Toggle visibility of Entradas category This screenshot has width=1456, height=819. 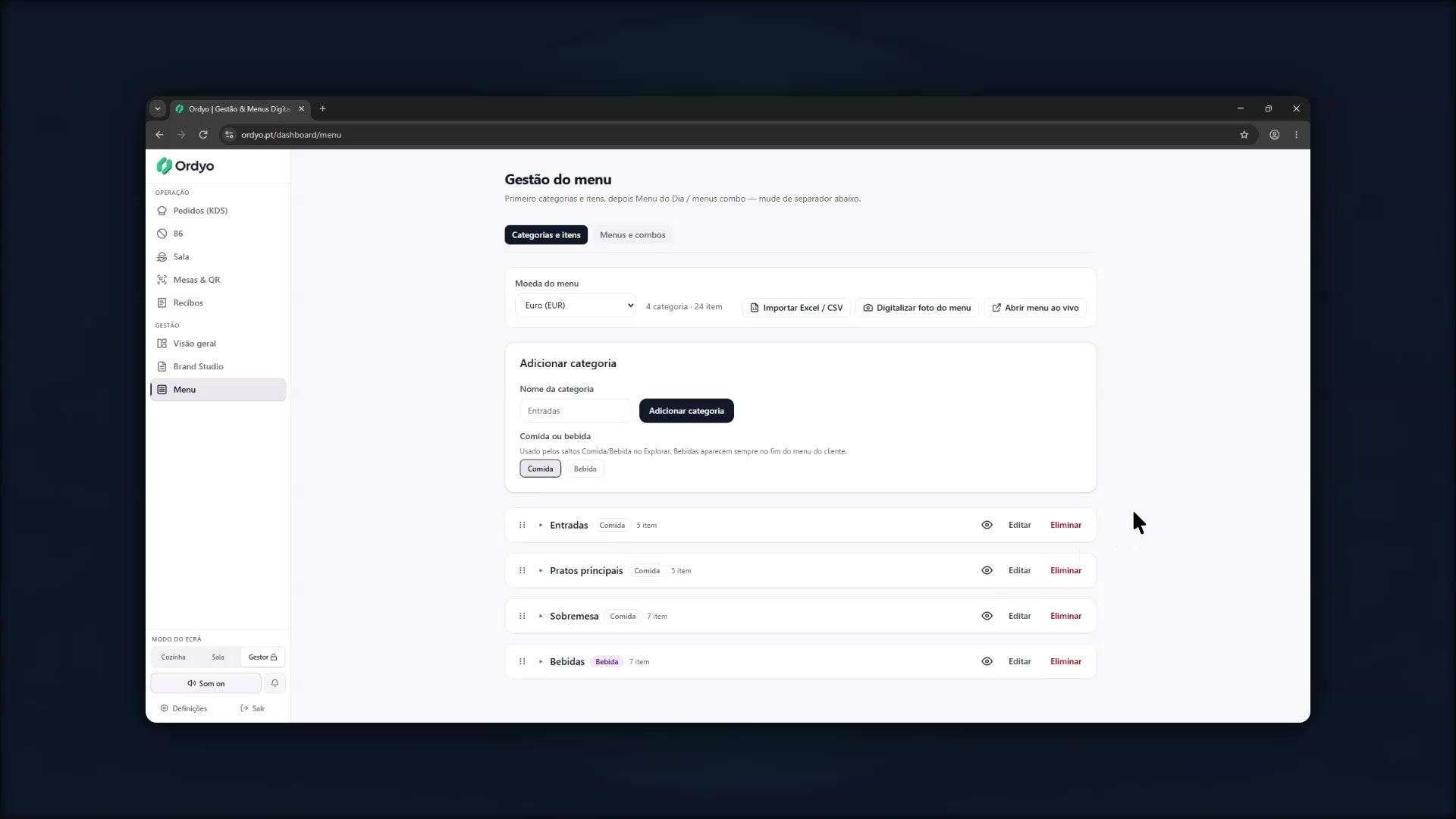click(987, 525)
